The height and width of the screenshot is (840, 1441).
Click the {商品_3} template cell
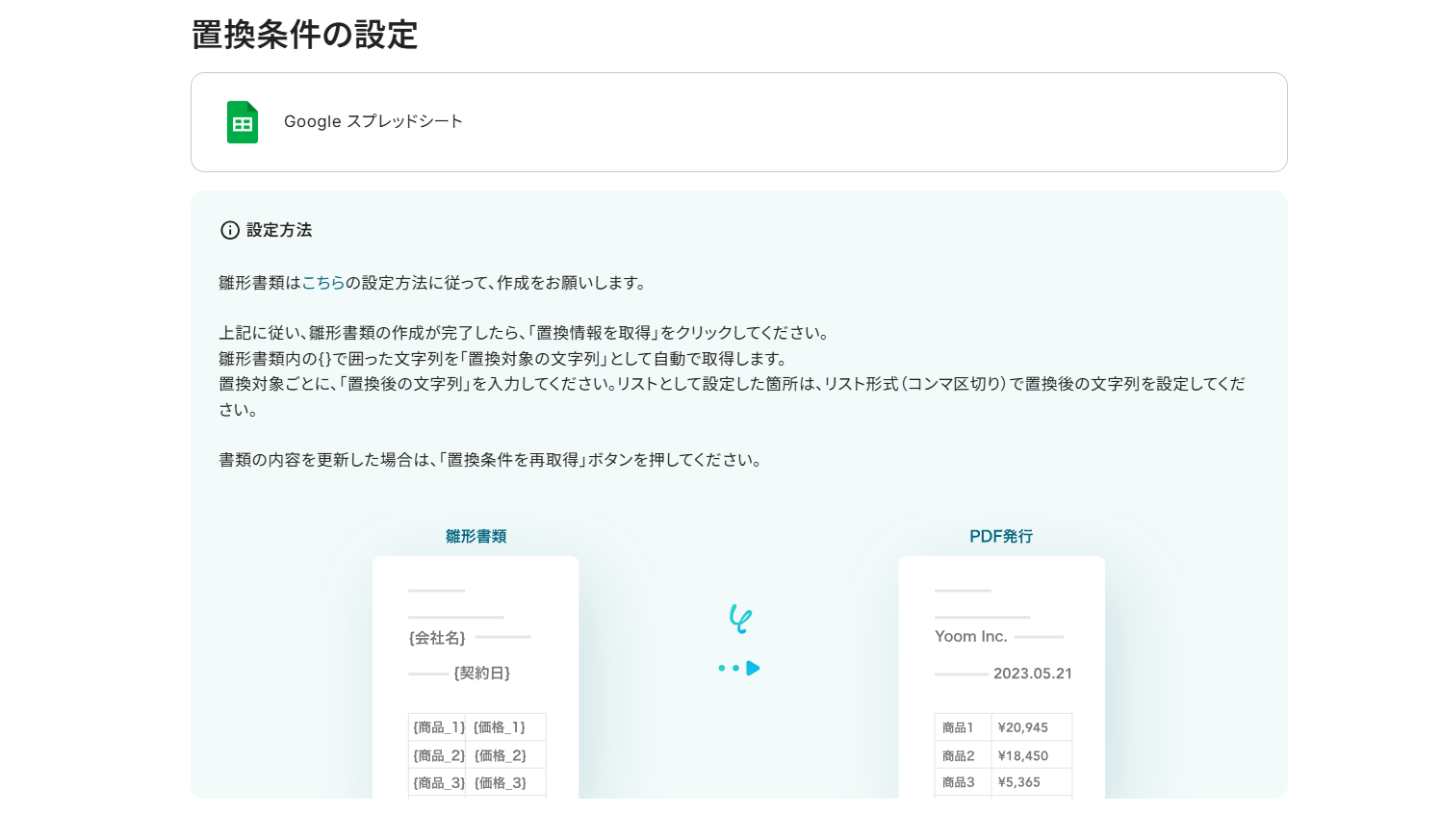(438, 782)
